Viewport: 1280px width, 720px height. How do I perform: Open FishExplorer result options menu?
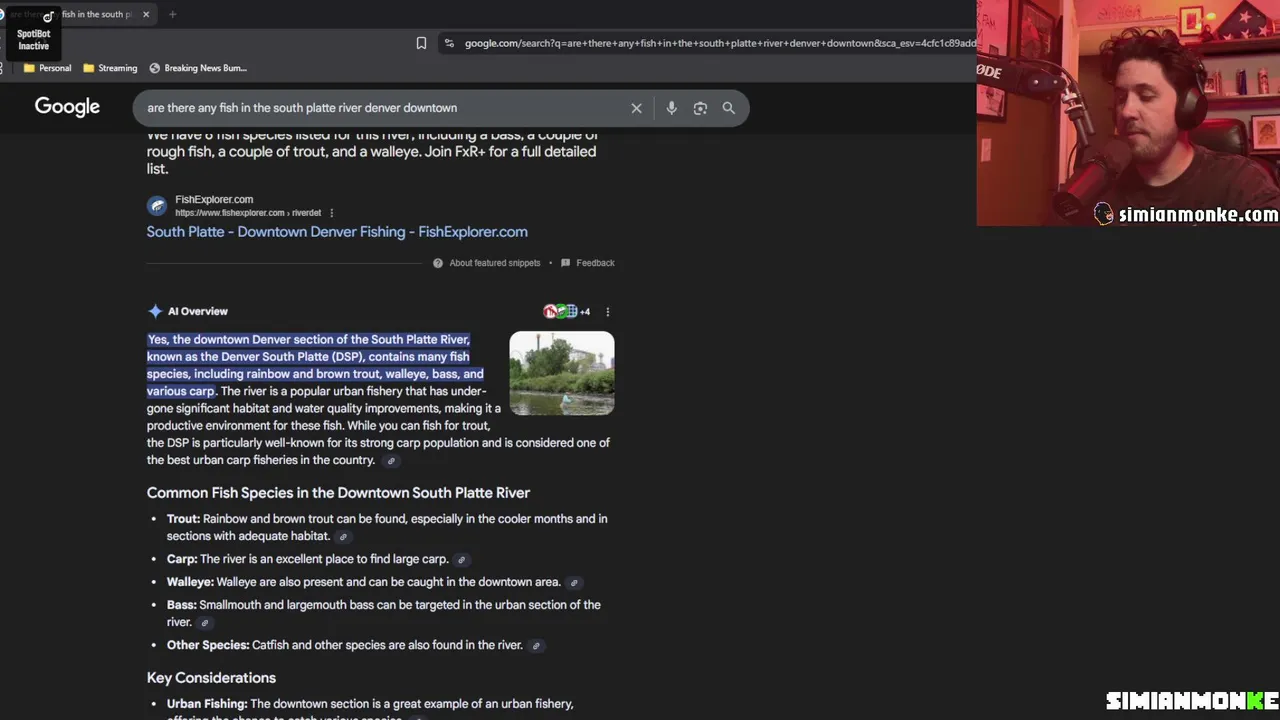point(331,213)
